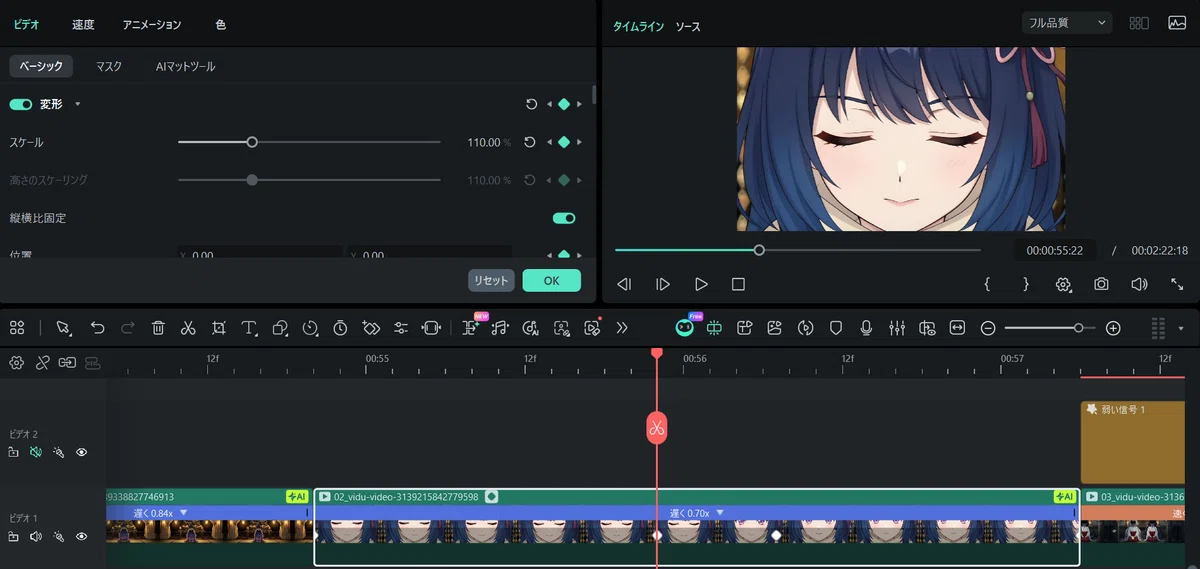Screen dimensions: 1200x569
Task: Open the AI music notes tool
Action: pos(500,327)
